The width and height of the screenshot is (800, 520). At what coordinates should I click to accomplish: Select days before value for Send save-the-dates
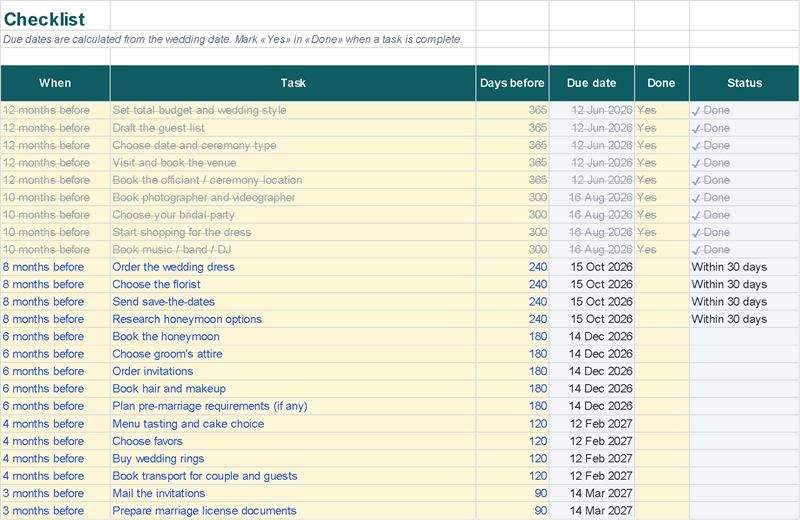pyautogui.click(x=512, y=302)
